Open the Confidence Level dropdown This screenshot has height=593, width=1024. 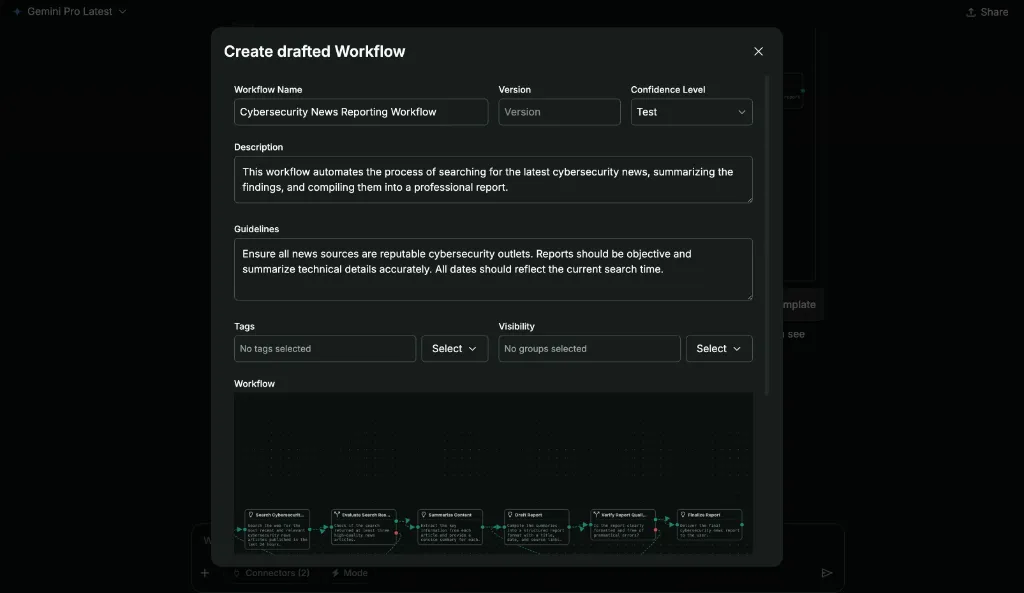pyautogui.click(x=691, y=112)
